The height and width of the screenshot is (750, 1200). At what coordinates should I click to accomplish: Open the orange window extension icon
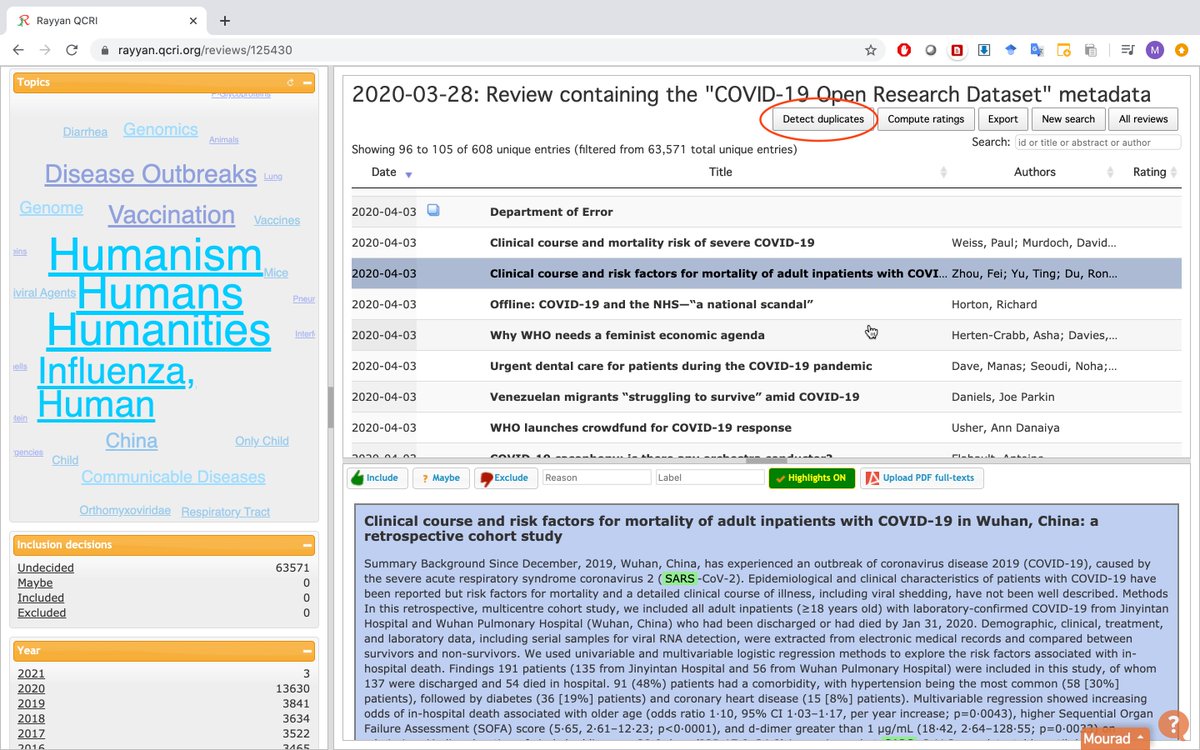[x=1064, y=49]
